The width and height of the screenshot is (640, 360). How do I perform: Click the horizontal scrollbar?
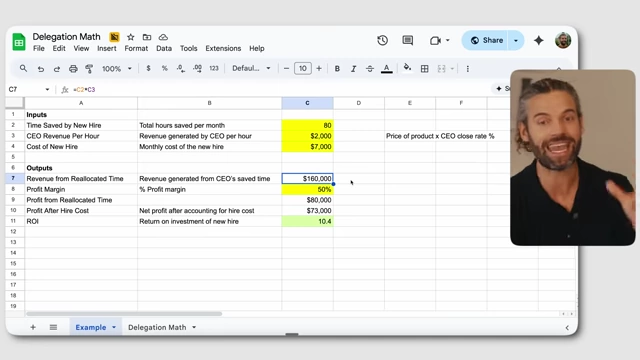124,314
